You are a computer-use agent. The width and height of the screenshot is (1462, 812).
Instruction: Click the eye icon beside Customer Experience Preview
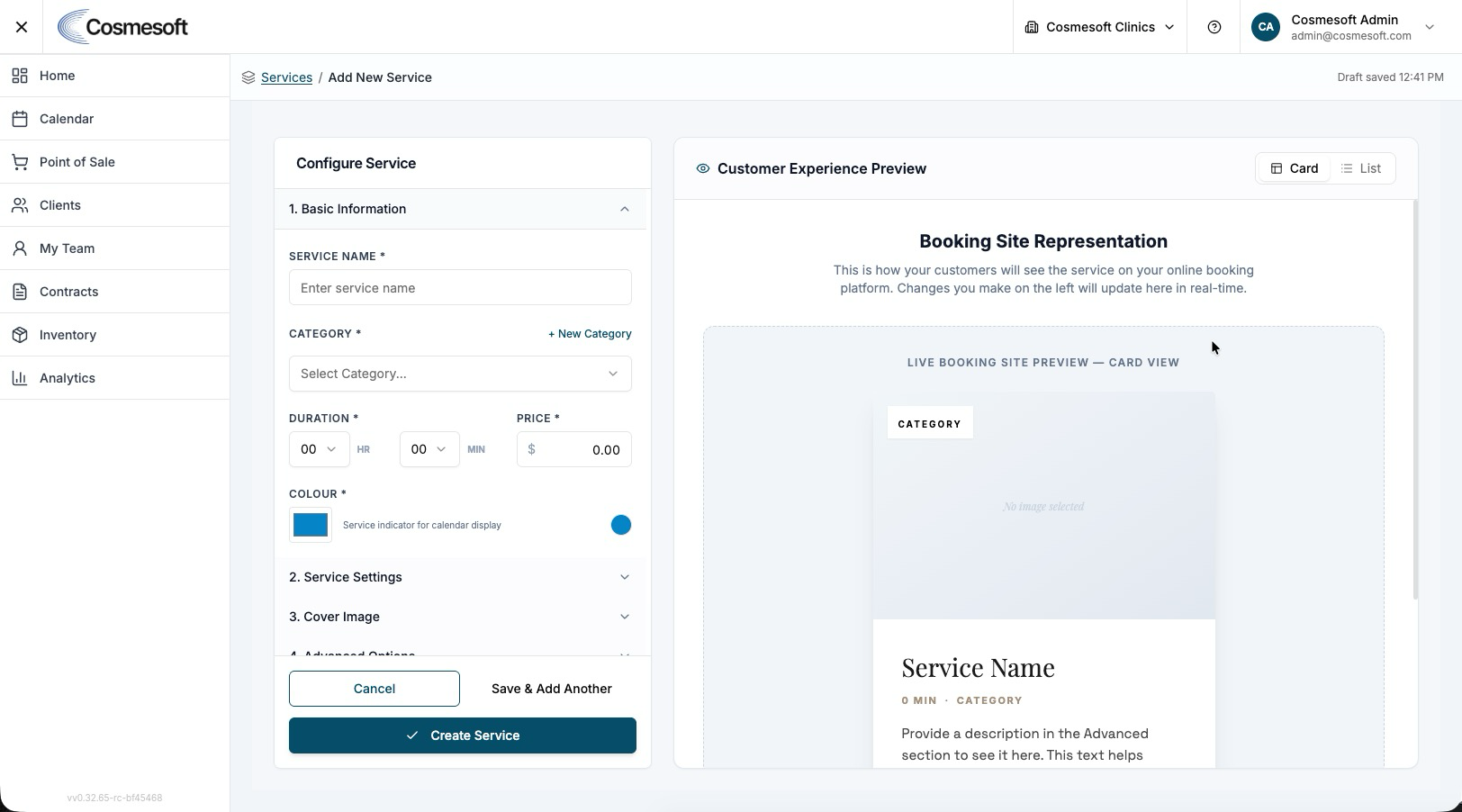pos(703,168)
